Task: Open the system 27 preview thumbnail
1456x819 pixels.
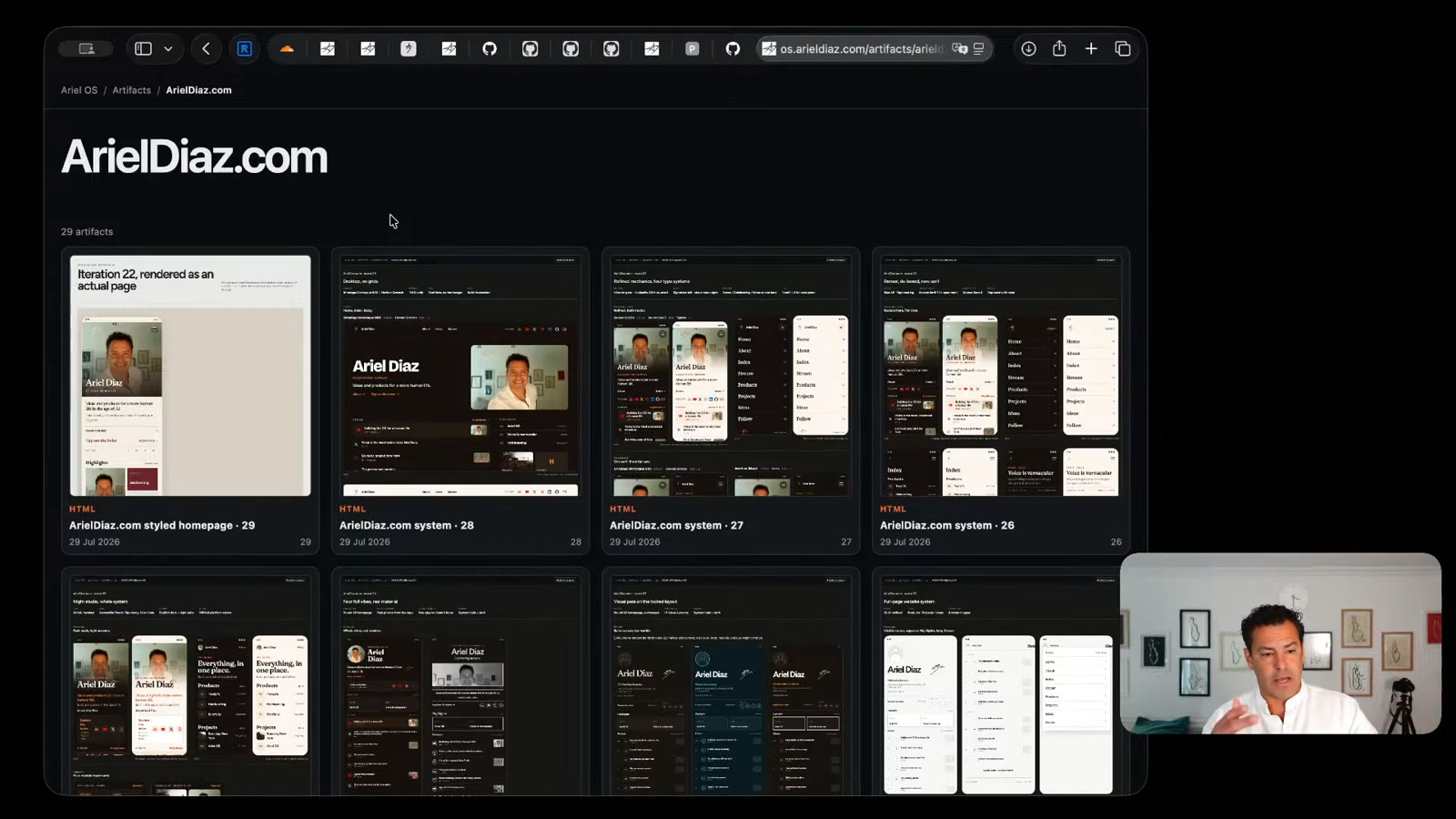Action: [x=731, y=376]
